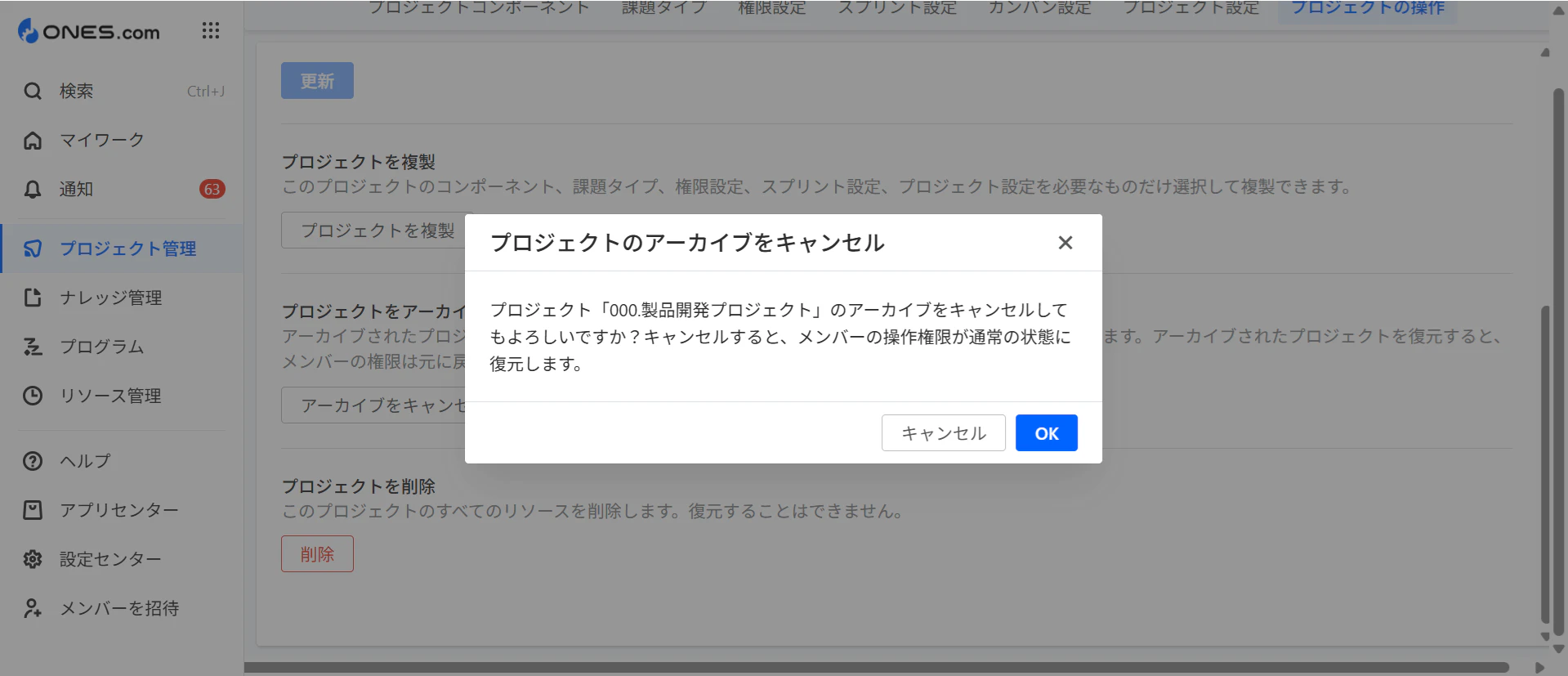Switch to the プロジェクト設定 tab
Screen dimensions: 1568x676
pos(1191,8)
